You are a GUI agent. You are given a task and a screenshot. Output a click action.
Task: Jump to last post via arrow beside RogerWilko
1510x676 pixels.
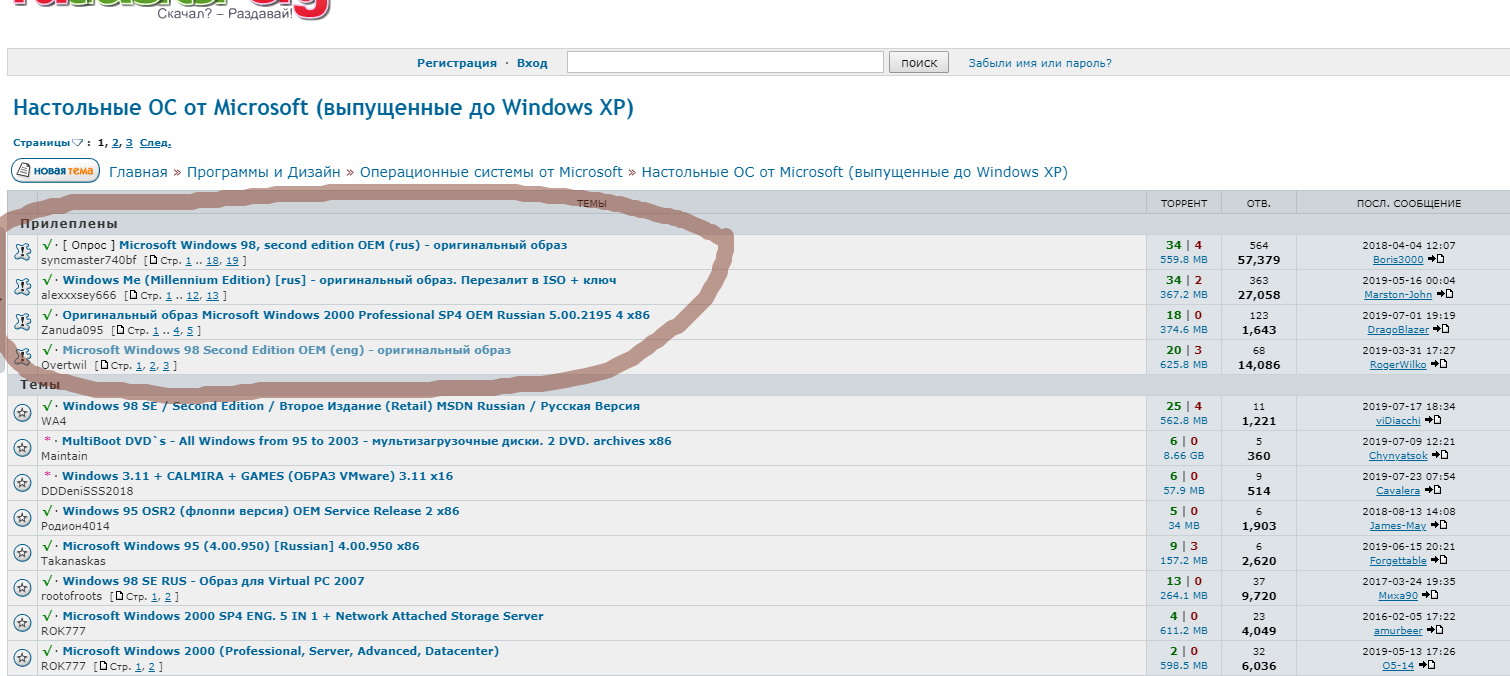click(x=1439, y=365)
